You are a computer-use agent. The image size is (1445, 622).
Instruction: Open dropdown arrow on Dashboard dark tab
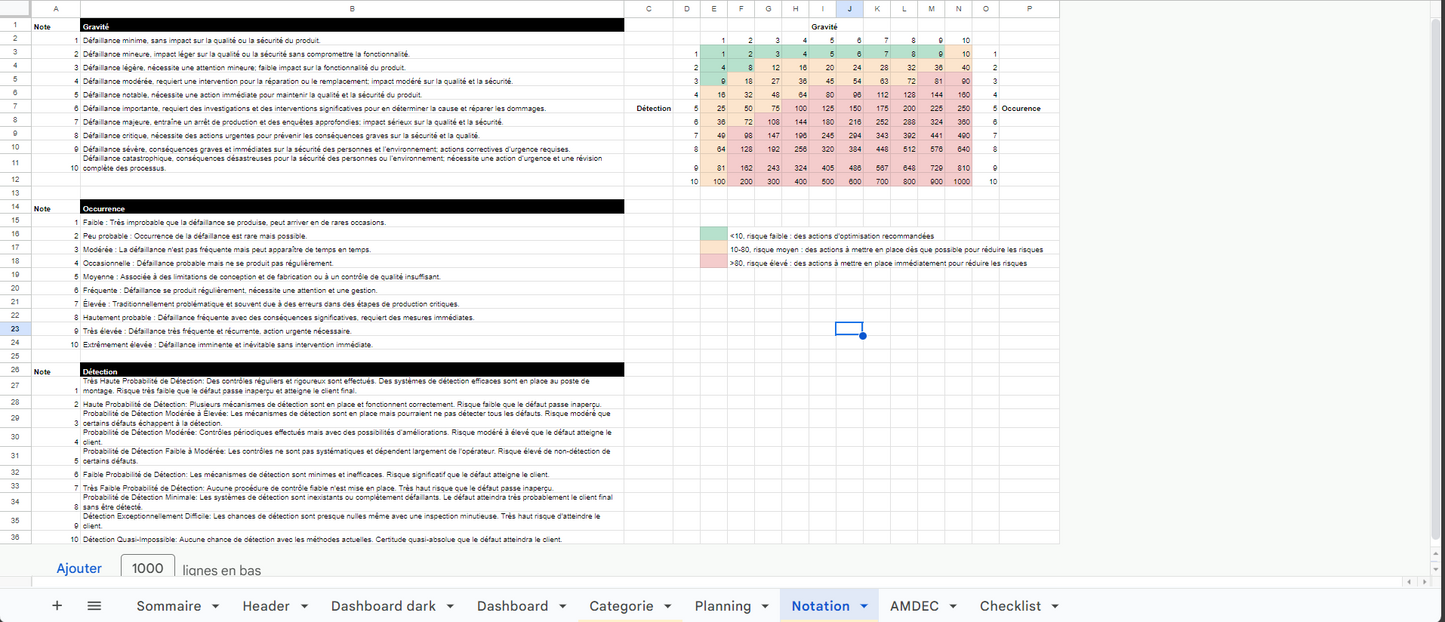[450, 606]
